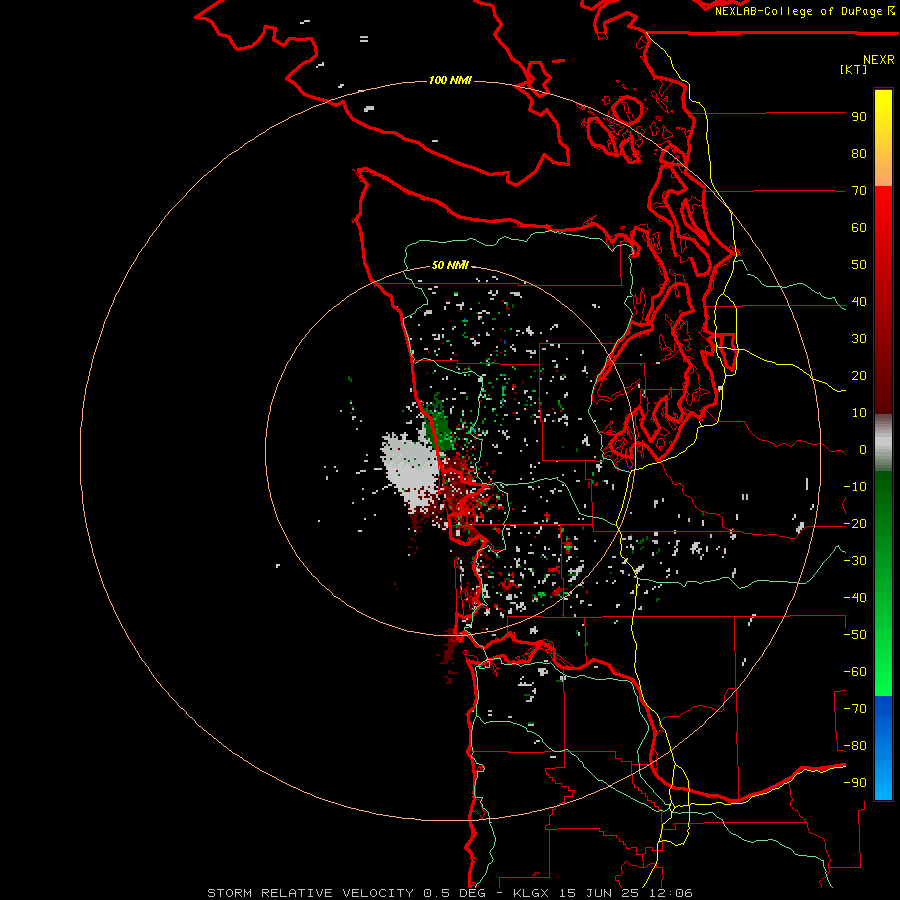Select the -40 value on the velocity scale
The image size is (900, 900).
point(855,598)
